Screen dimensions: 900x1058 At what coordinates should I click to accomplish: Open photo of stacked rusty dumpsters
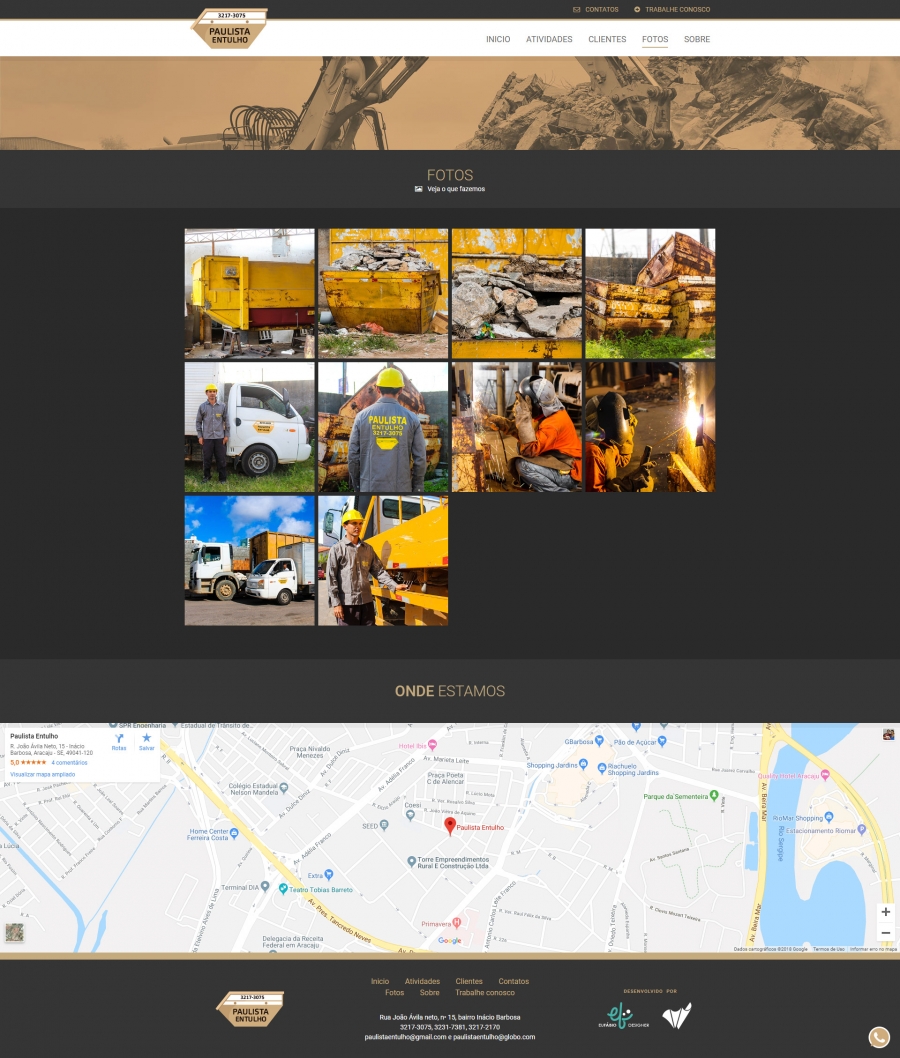click(650, 294)
